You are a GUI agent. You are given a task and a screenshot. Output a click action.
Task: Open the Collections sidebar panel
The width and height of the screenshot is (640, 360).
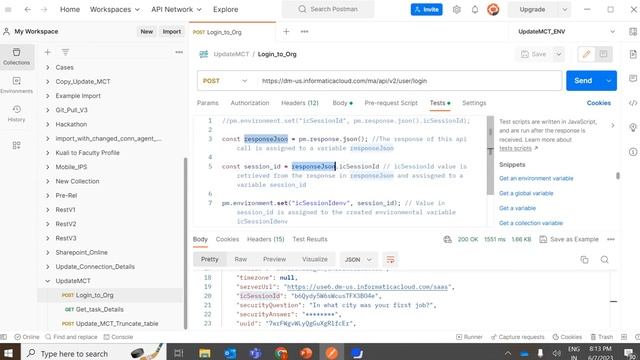point(16,57)
